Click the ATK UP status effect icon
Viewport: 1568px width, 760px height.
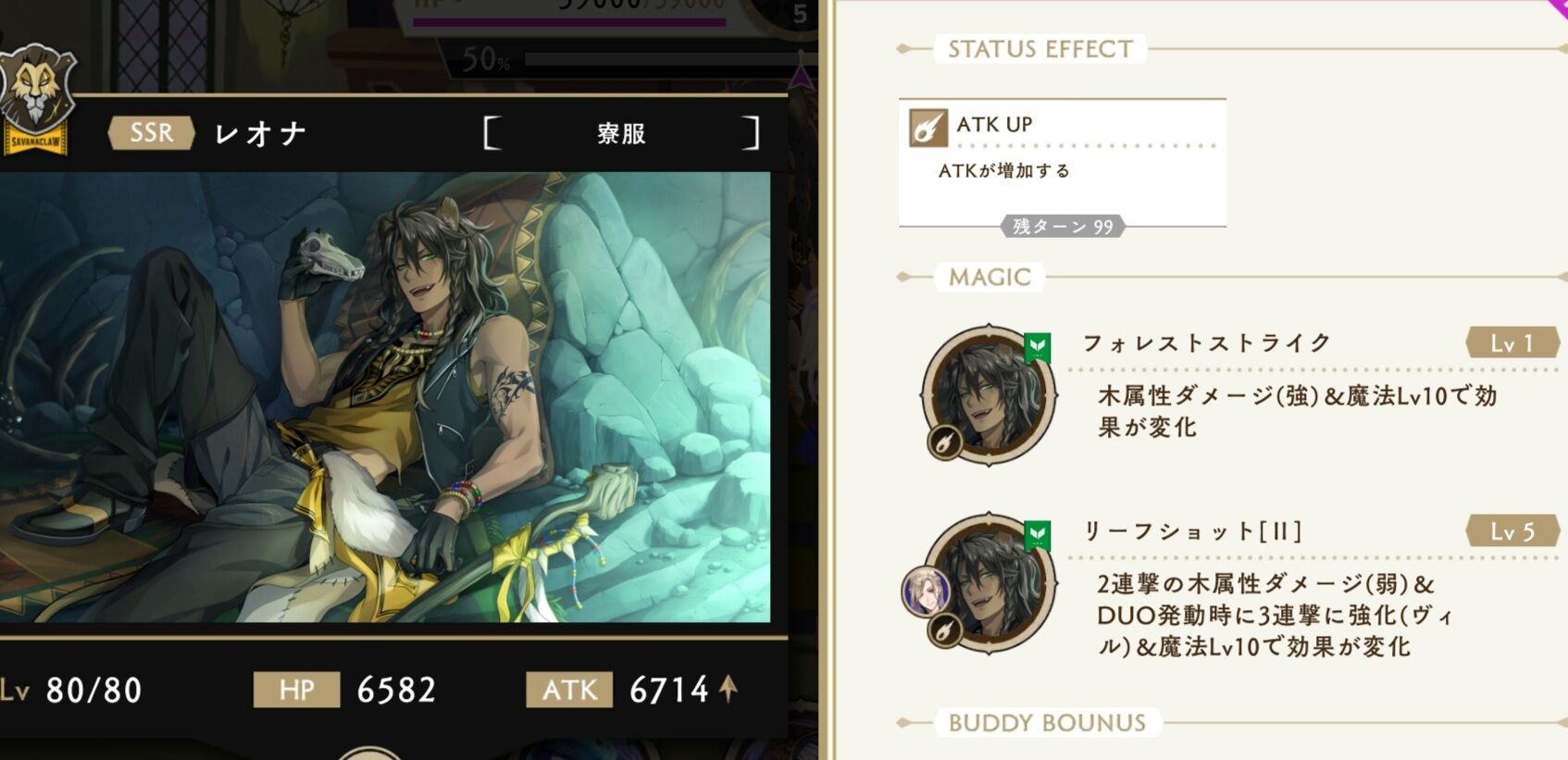(x=927, y=128)
